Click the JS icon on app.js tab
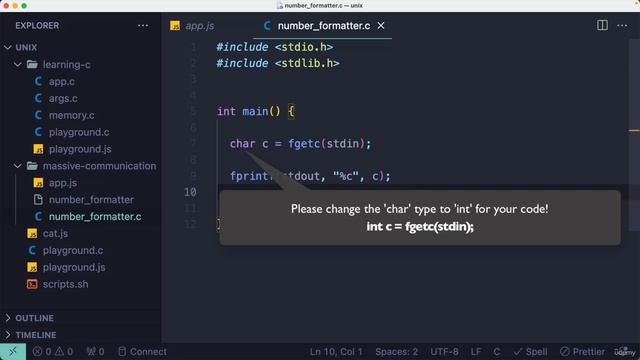640x360 pixels. [x=175, y=26]
